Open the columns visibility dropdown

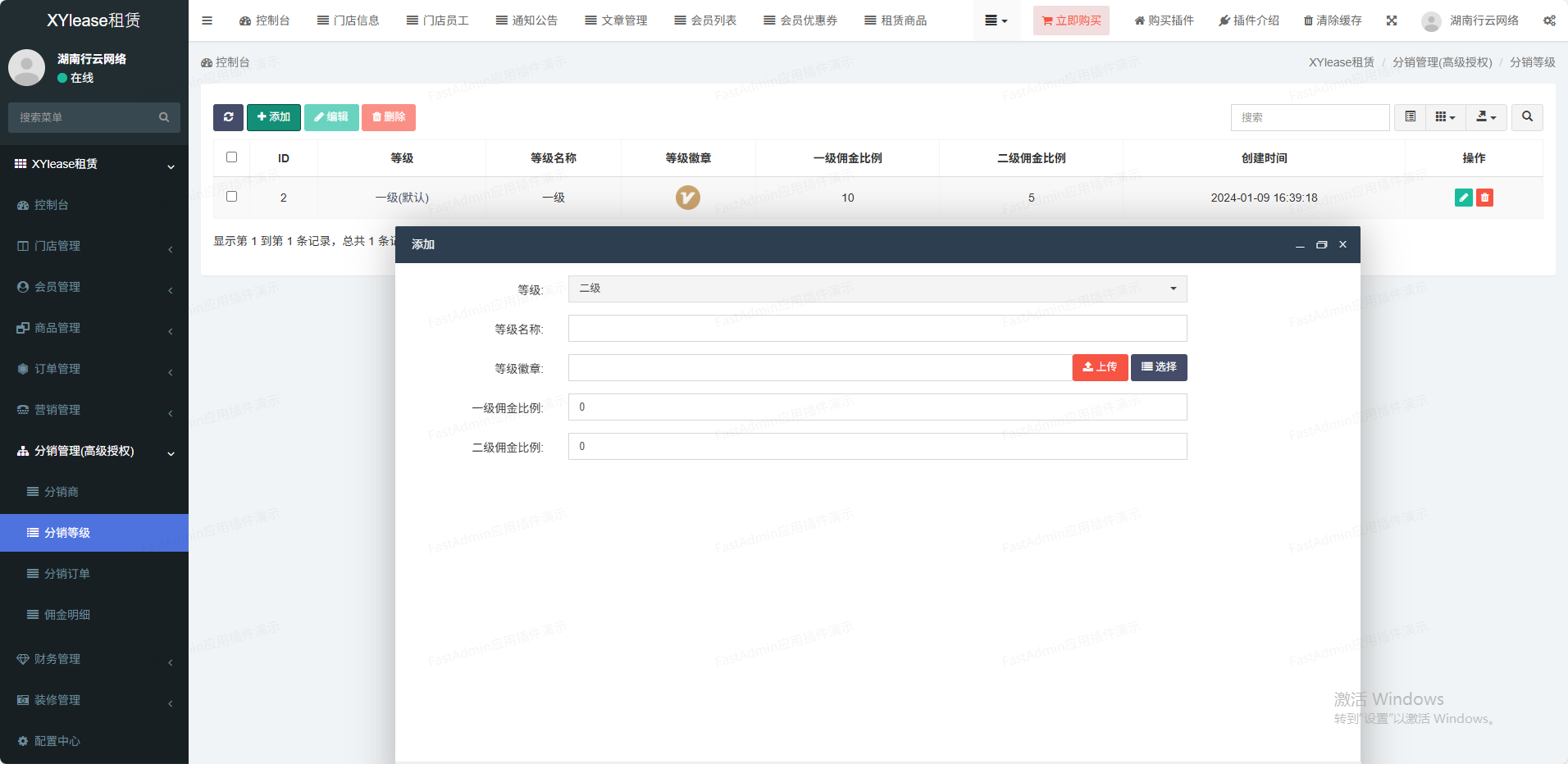coord(1445,117)
